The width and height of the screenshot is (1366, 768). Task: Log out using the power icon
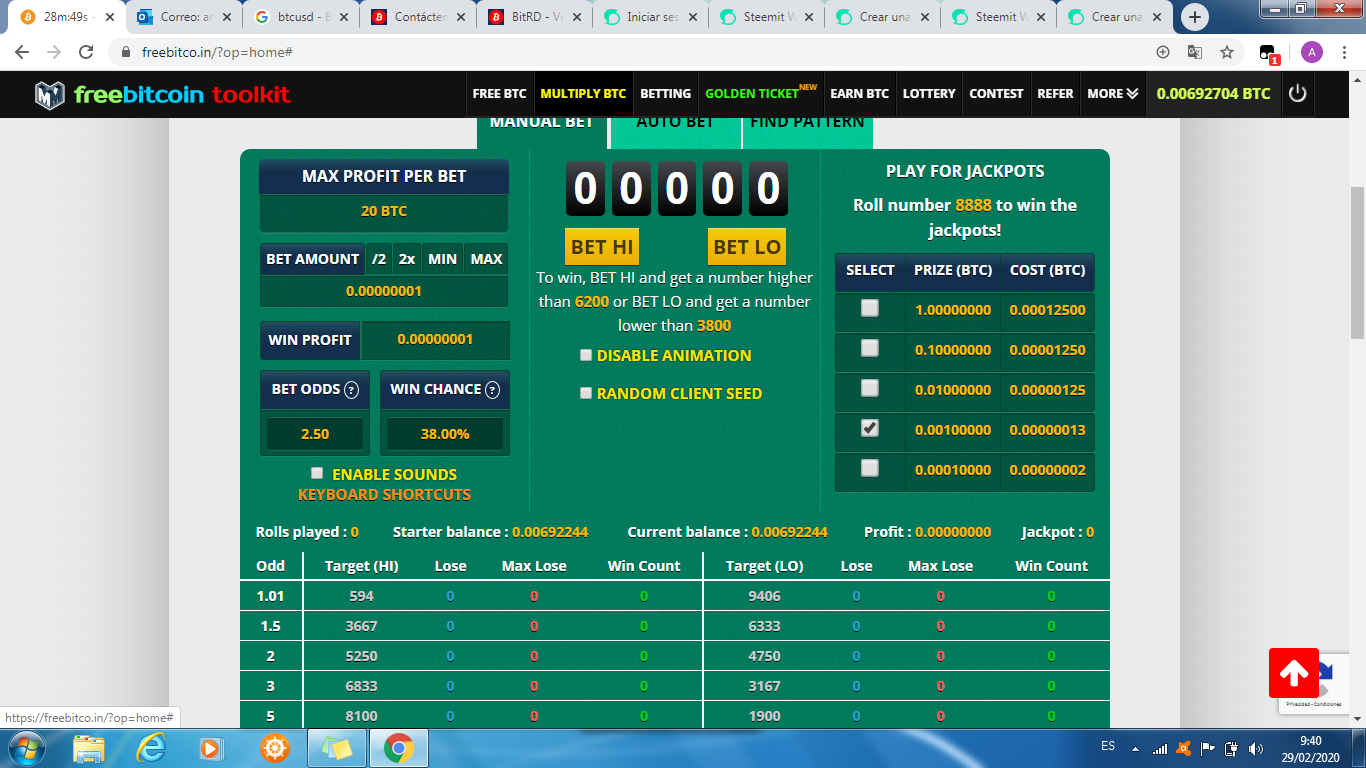coord(1297,93)
